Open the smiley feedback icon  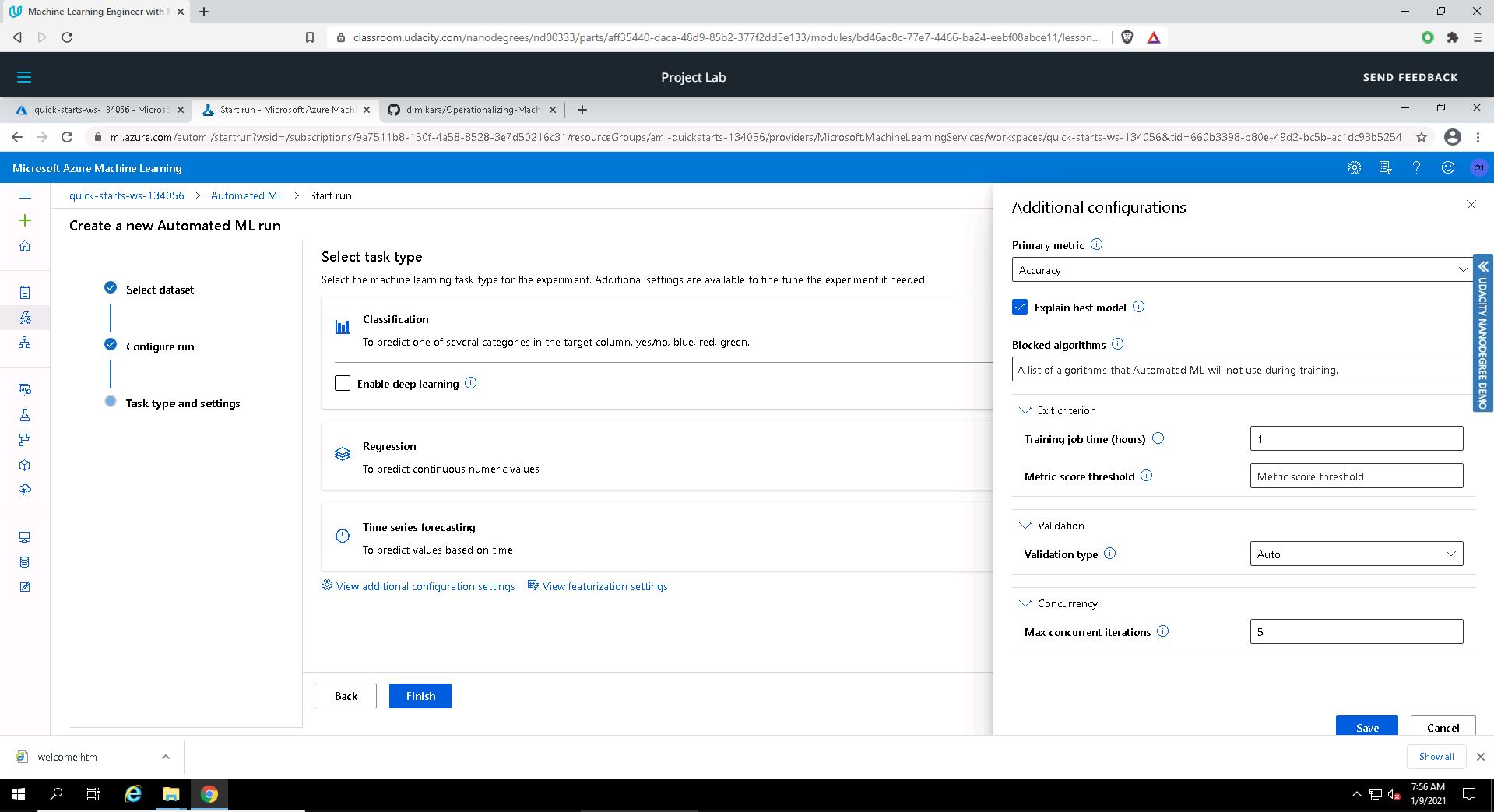click(1447, 167)
